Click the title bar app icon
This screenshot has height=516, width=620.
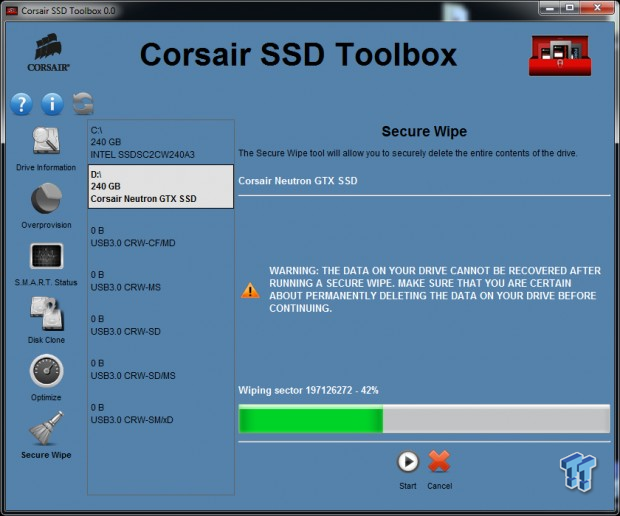12,11
